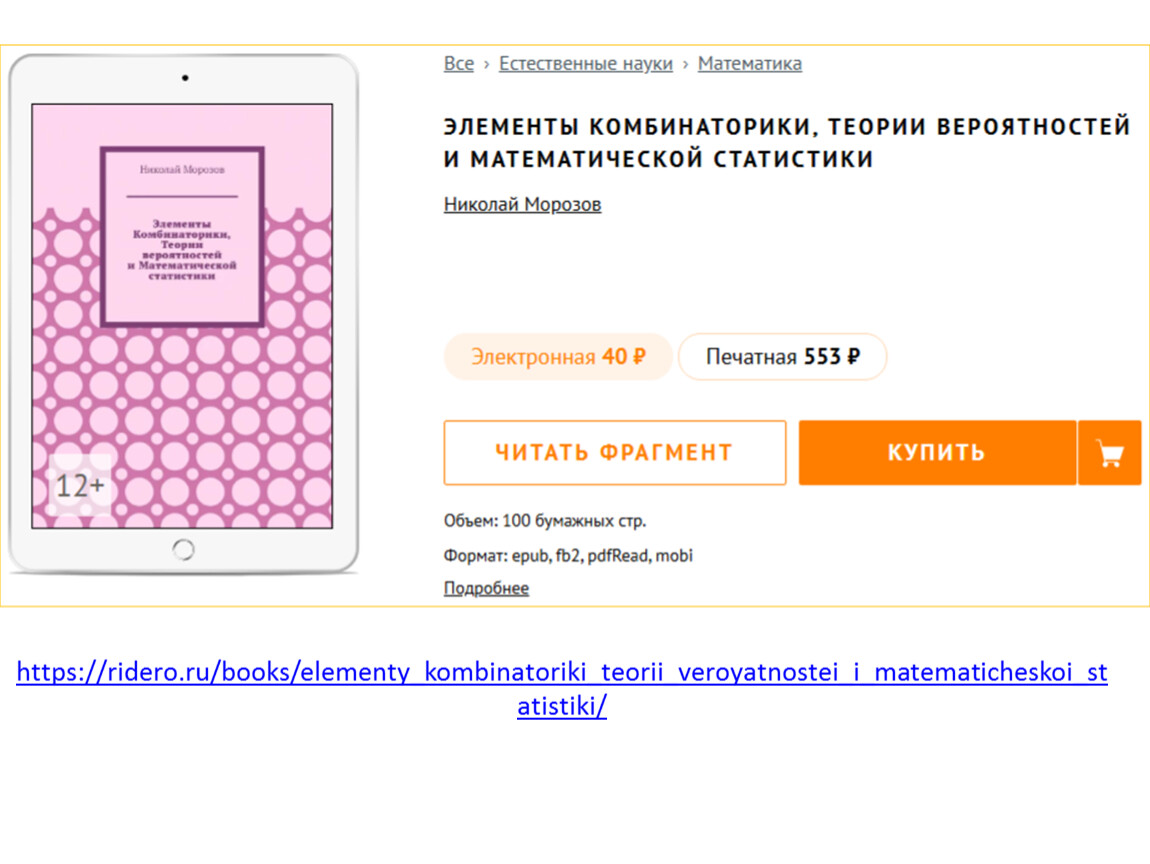Open the Математика breadcrumb category
This screenshot has width=1150, height=864.
tap(750, 64)
